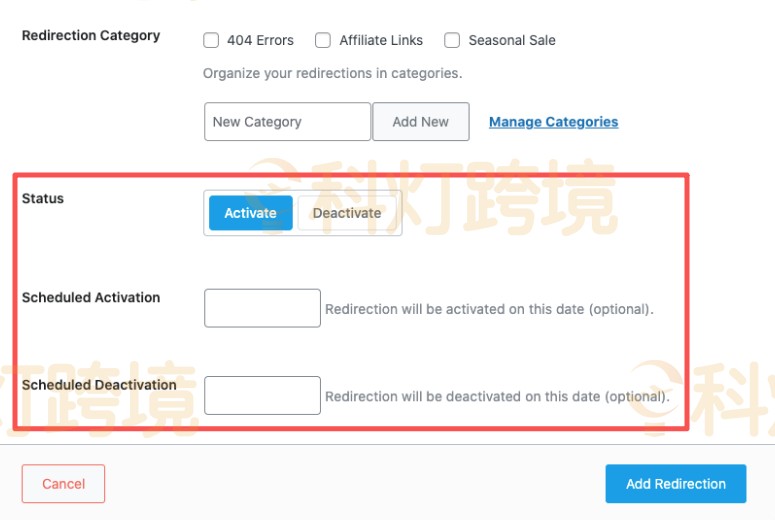Click the "Scheduled Activation" field label
Image resolution: width=775 pixels, height=520 pixels.
coord(91,298)
